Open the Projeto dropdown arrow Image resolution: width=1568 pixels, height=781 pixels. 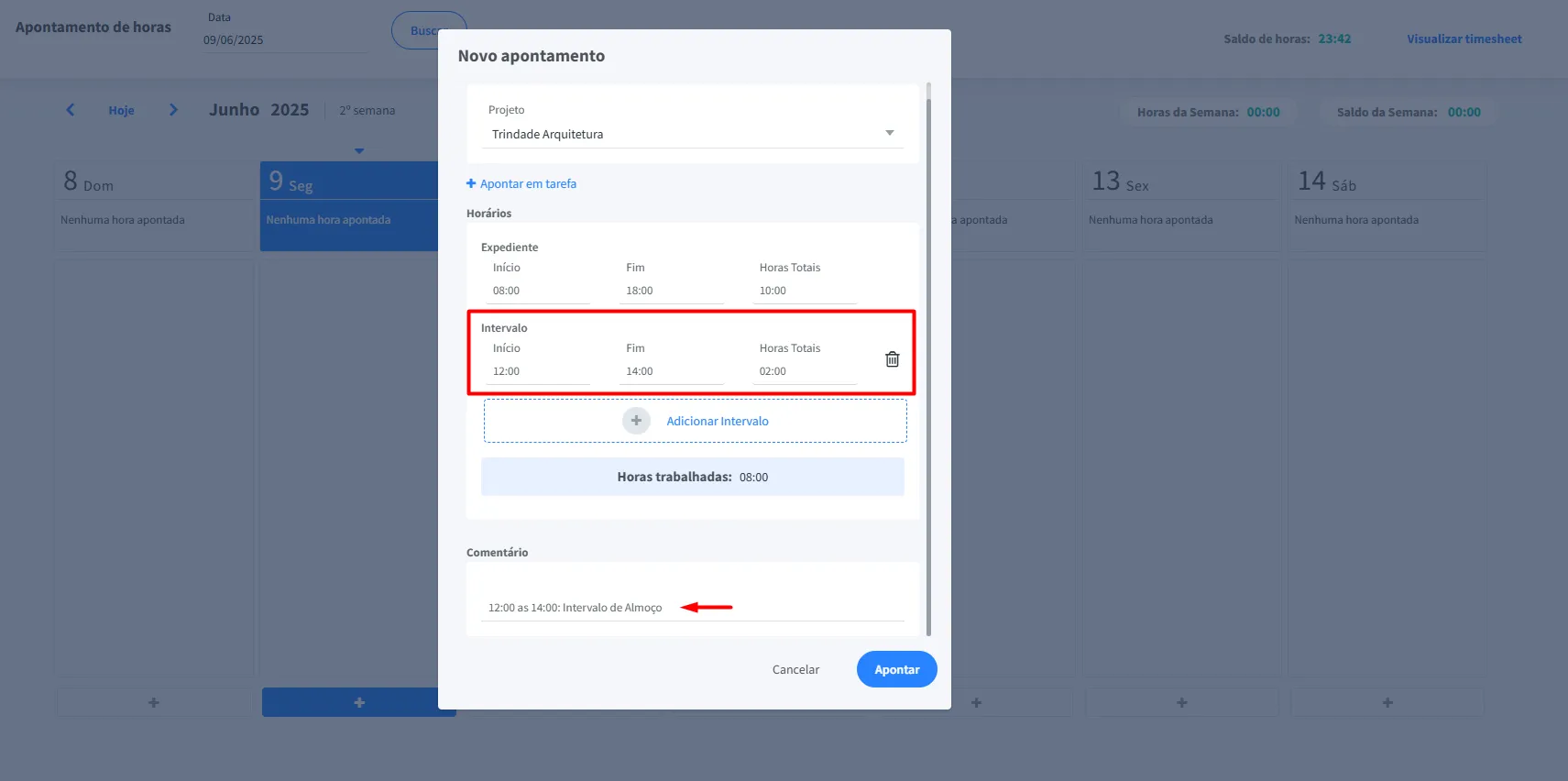pyautogui.click(x=889, y=134)
